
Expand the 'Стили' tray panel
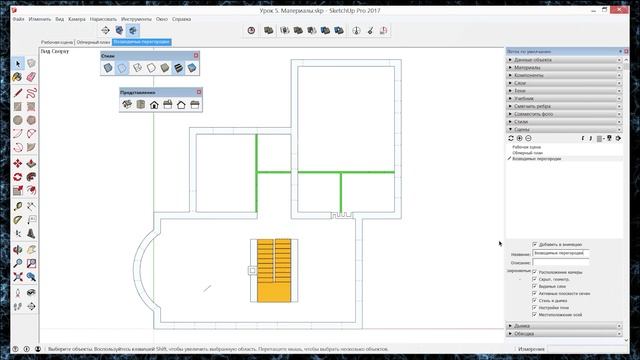(564, 122)
